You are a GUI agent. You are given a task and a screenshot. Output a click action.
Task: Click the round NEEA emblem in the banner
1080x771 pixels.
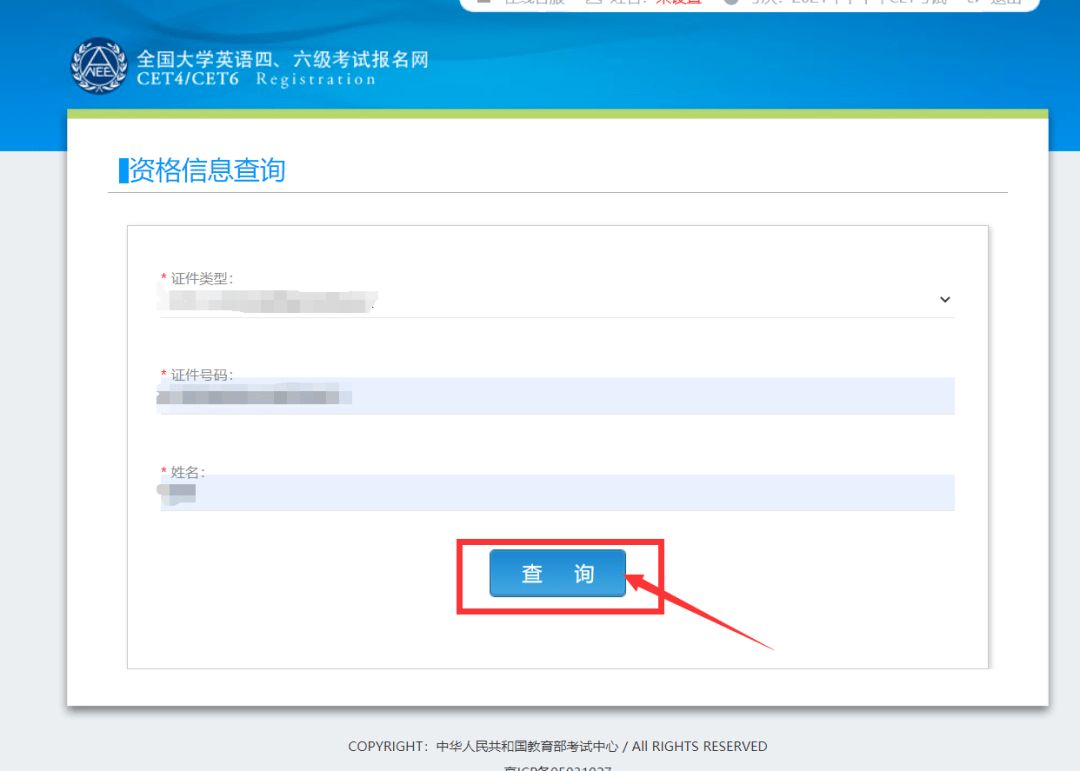[x=98, y=66]
